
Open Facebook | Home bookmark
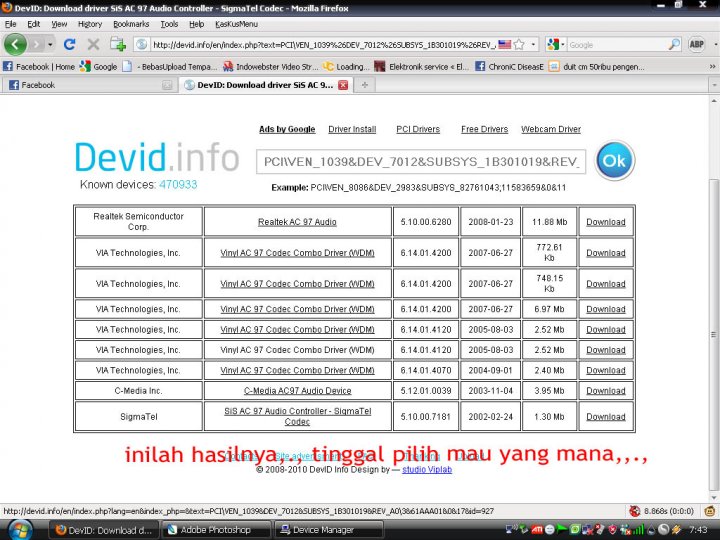click(x=39, y=67)
